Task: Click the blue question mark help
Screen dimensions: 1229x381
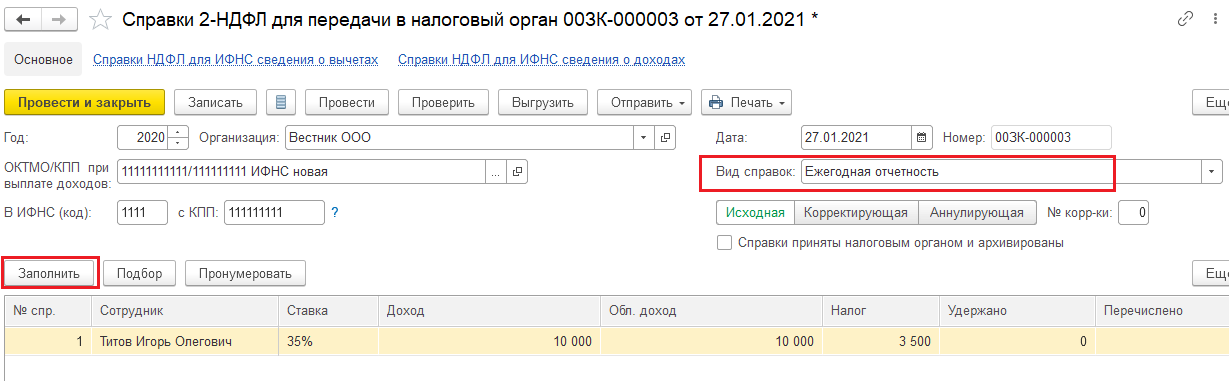Action: click(335, 212)
